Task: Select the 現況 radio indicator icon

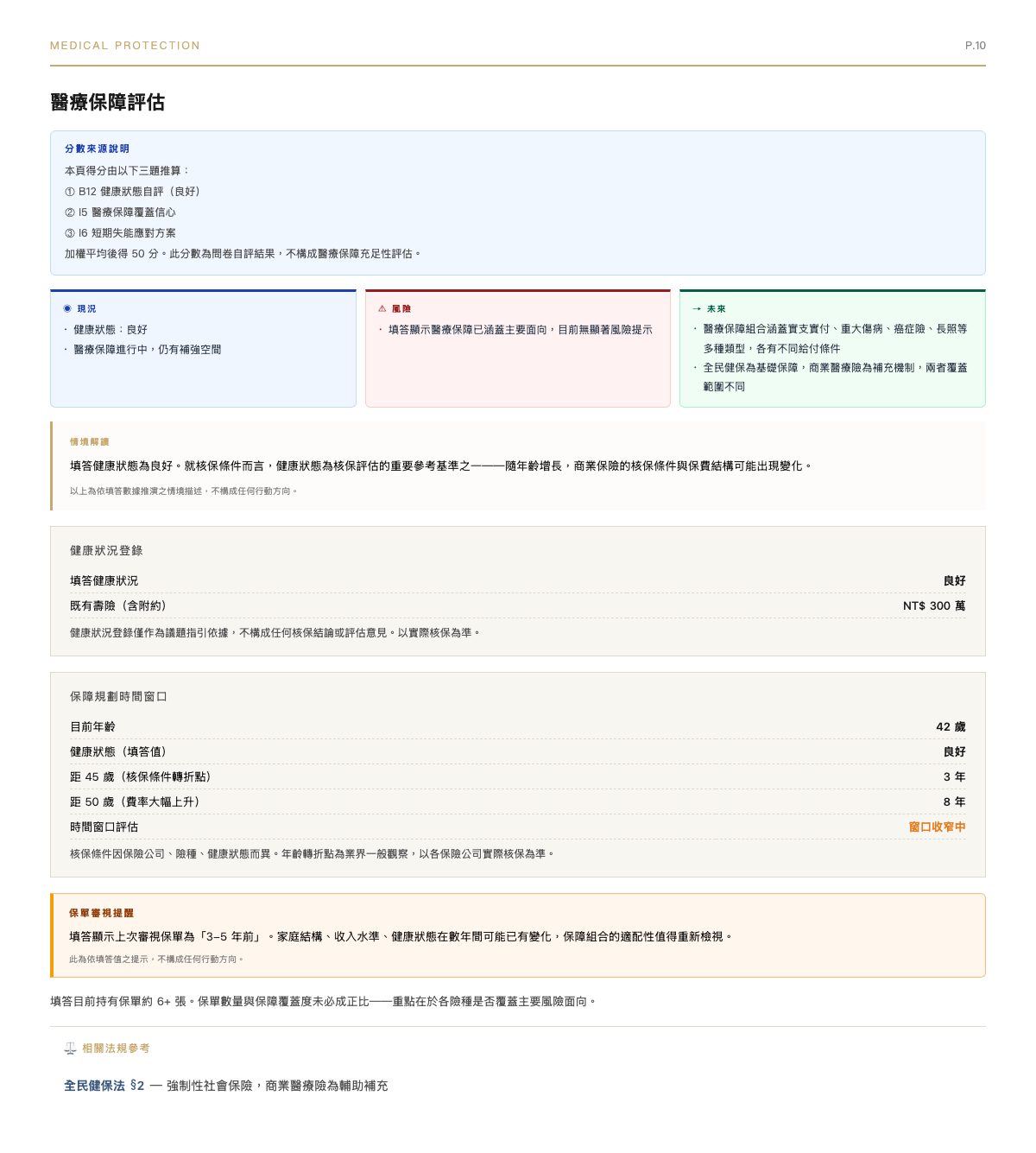Action: [66, 307]
